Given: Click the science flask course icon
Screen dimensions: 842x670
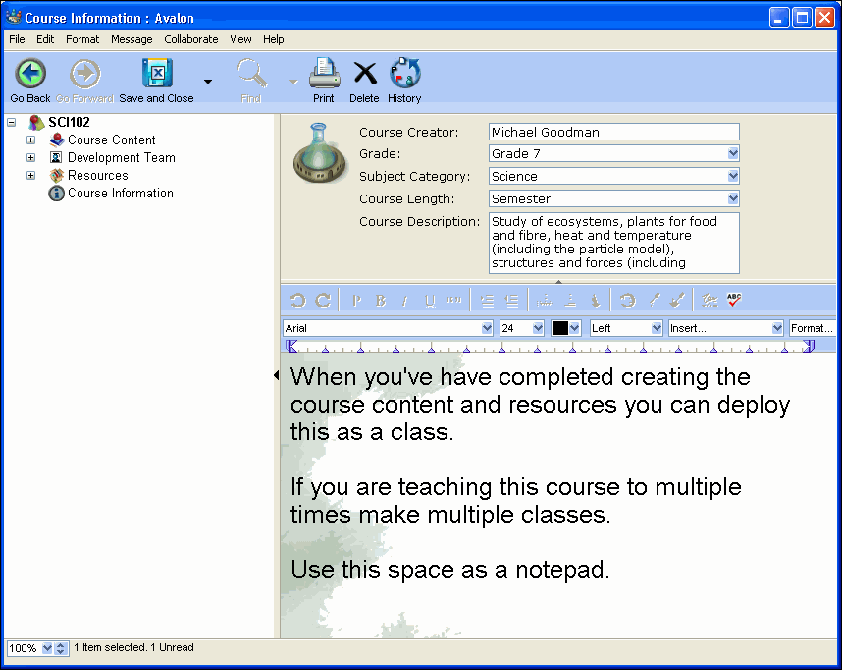Looking at the screenshot, I should coord(318,154).
